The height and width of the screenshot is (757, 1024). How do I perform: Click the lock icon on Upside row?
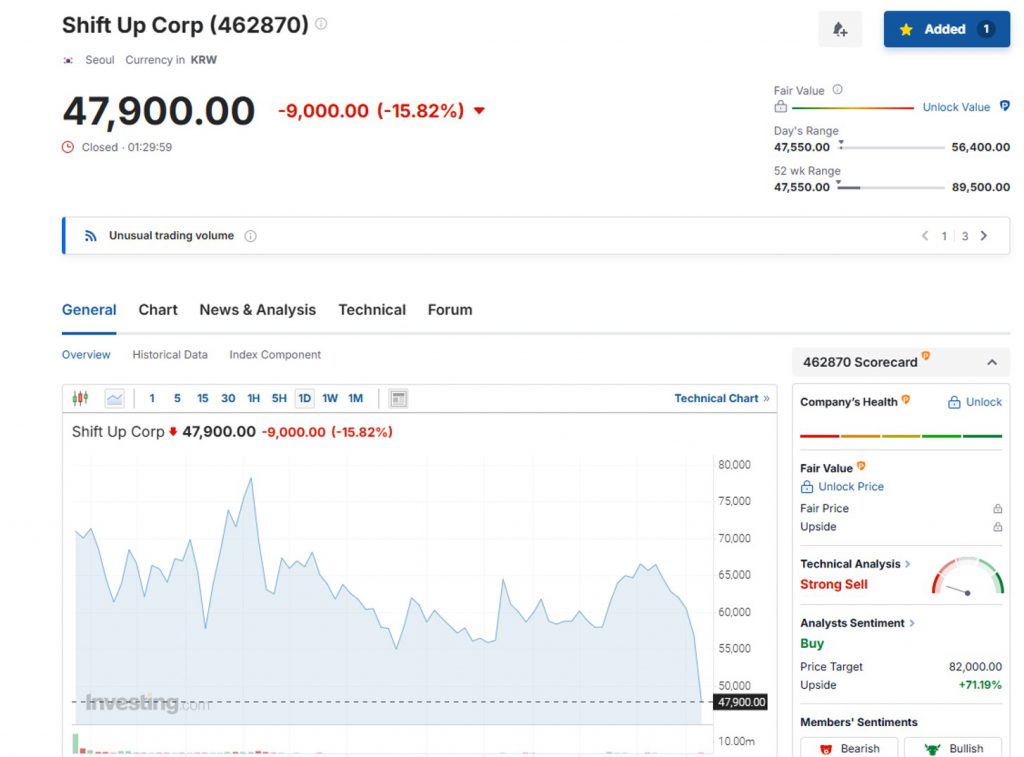tap(997, 527)
